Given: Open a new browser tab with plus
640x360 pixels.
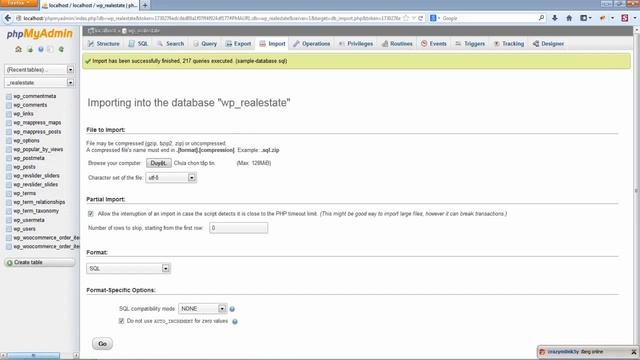Looking at the screenshot, I should 145,5.
